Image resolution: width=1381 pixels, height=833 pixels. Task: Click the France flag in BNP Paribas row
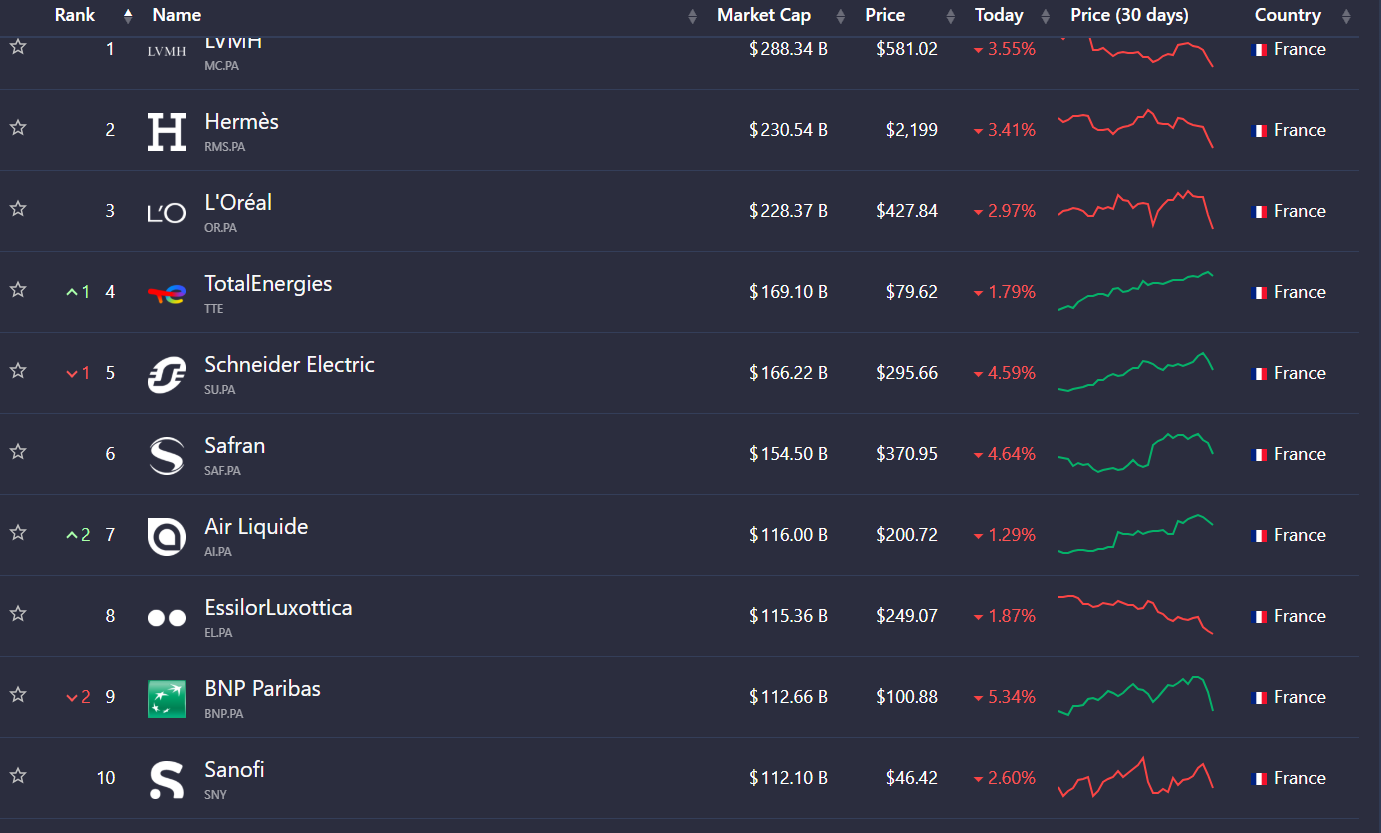(1261, 698)
